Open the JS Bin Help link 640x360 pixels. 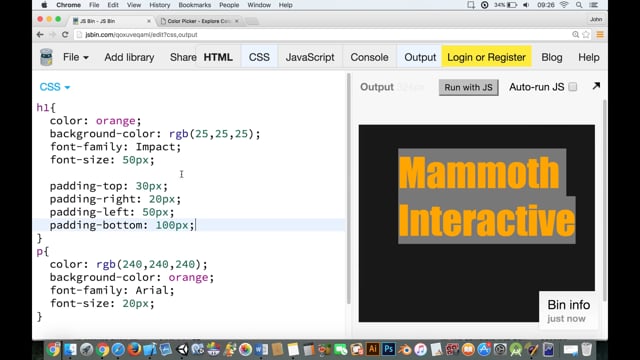point(589,57)
